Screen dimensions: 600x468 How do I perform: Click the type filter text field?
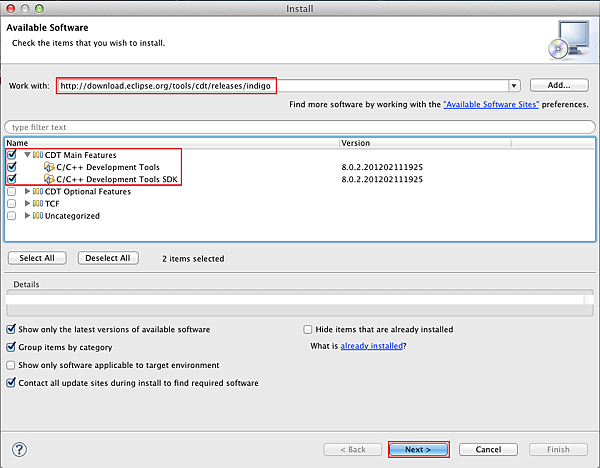(x=300, y=127)
